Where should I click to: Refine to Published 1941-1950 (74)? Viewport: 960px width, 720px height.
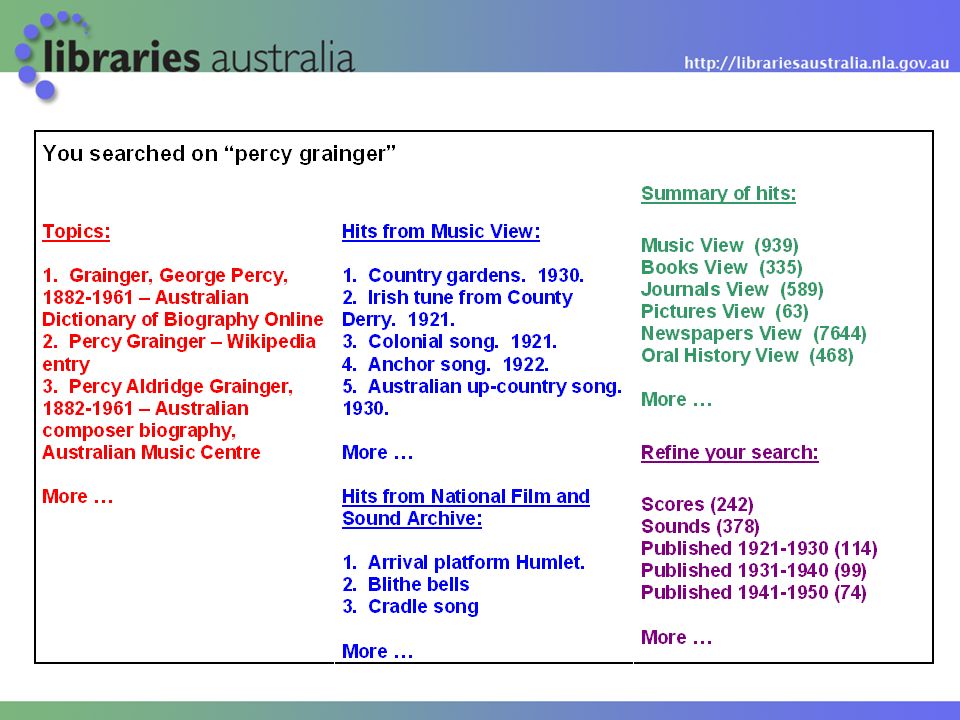pyautogui.click(x=754, y=593)
